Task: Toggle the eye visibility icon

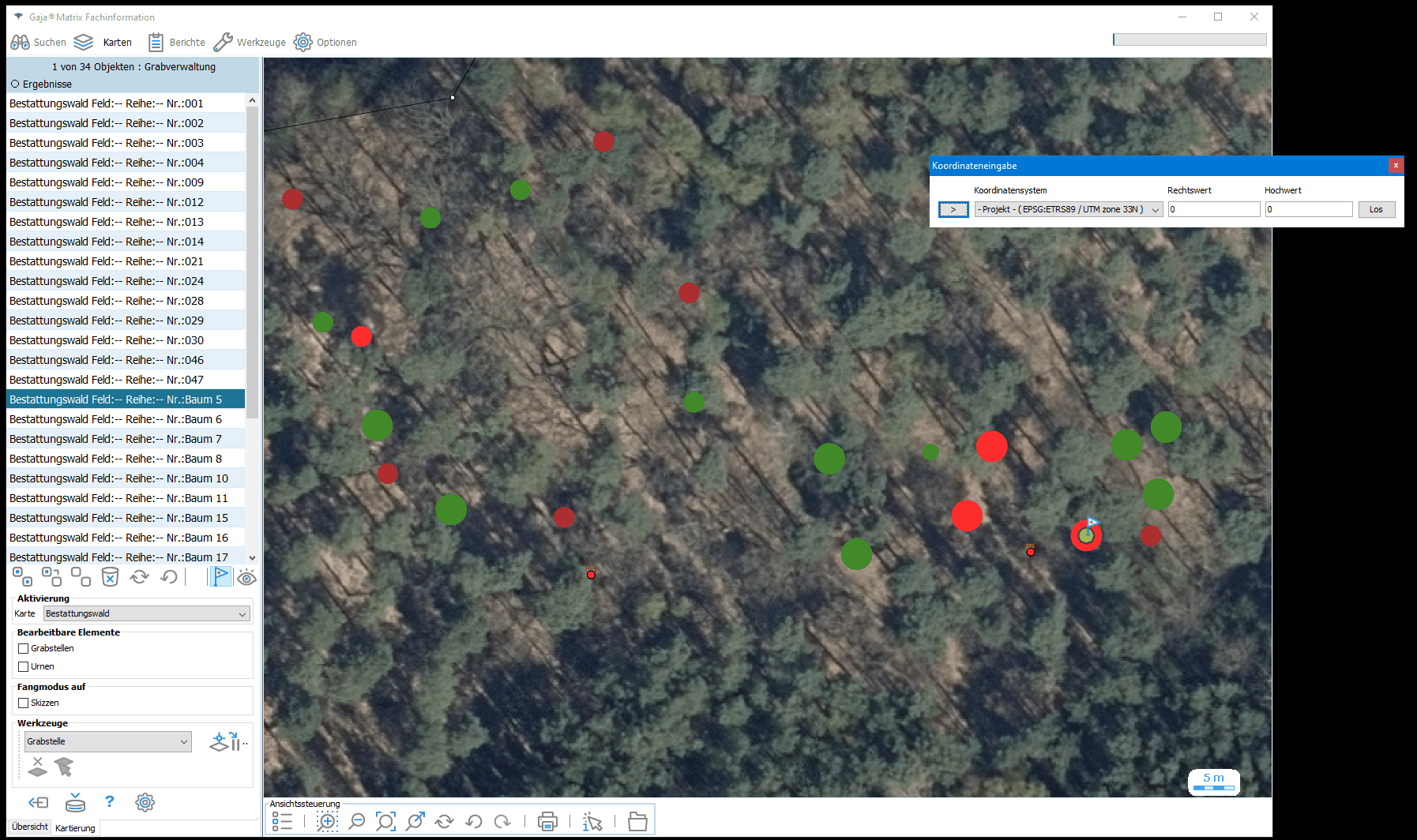Action: [x=246, y=577]
